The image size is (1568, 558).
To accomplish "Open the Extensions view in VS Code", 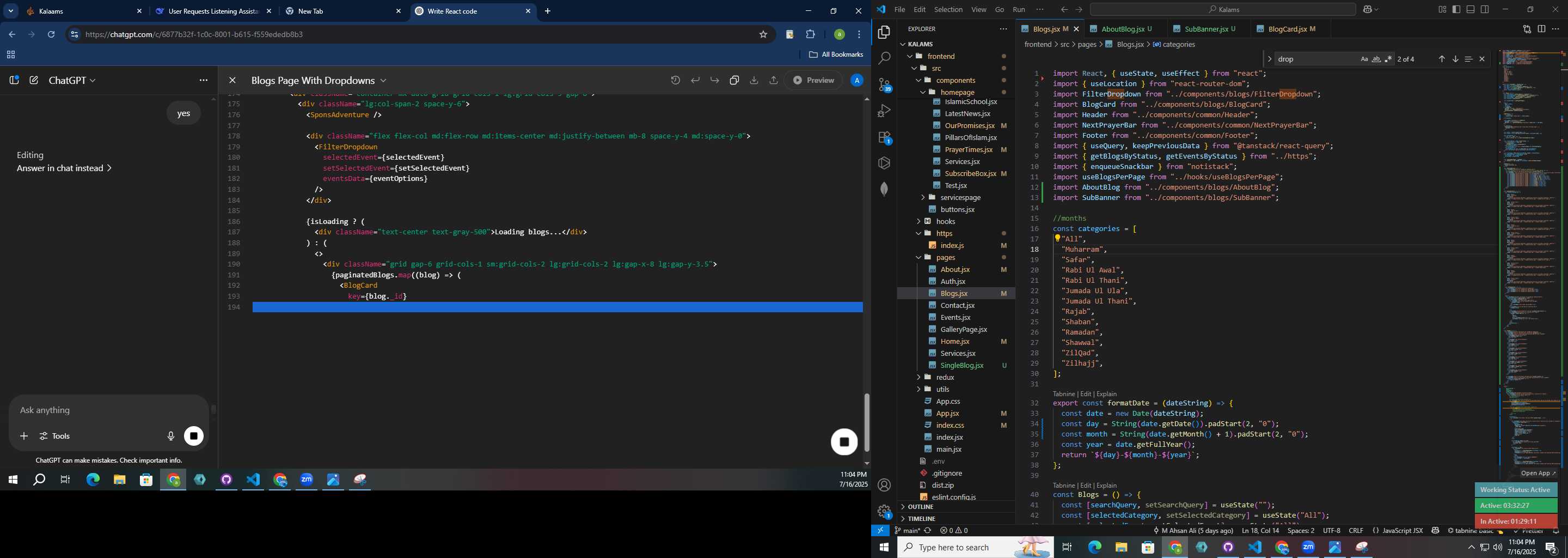I will click(884, 138).
